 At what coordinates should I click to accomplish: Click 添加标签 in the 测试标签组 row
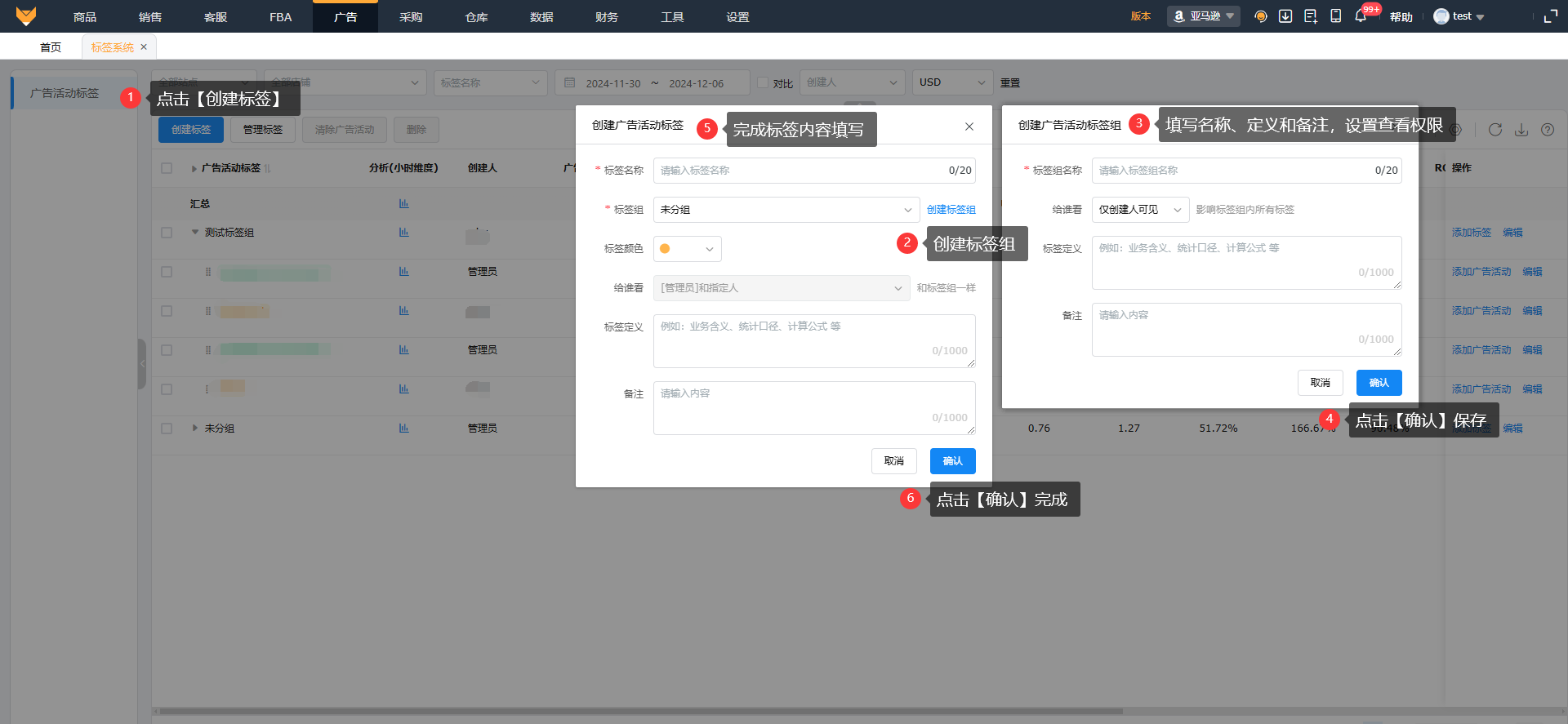pyautogui.click(x=1472, y=233)
